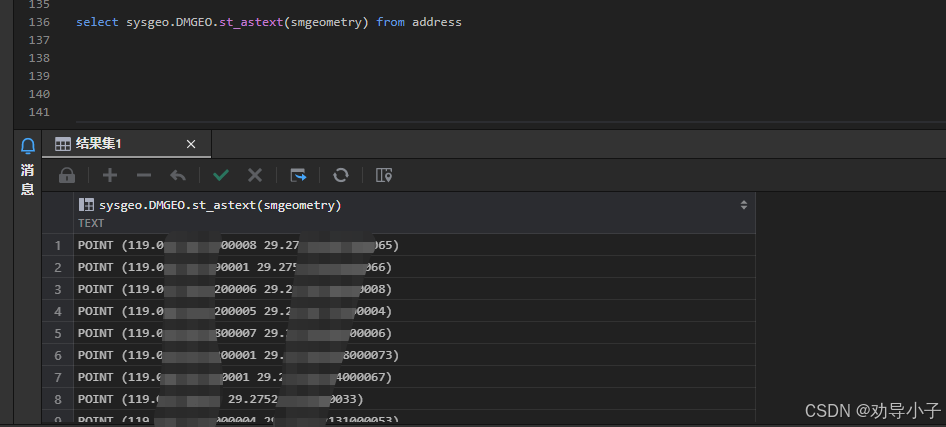Click the POINT cell ending in 800007 …00006)

[x=414, y=334]
